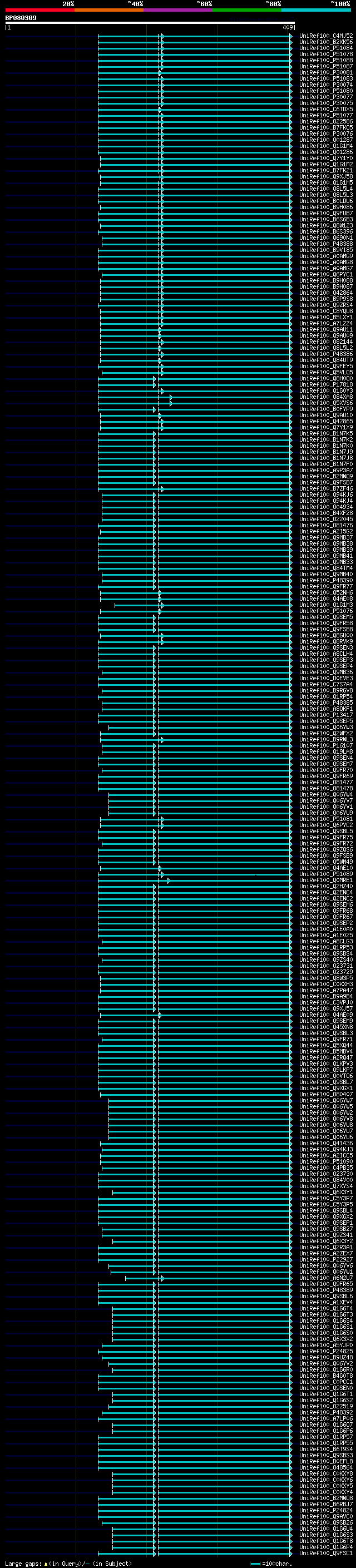This screenshot has width=356, height=1568.
Task: Select the UniRef100_Q9FR58 label
Action: click(326, 624)
